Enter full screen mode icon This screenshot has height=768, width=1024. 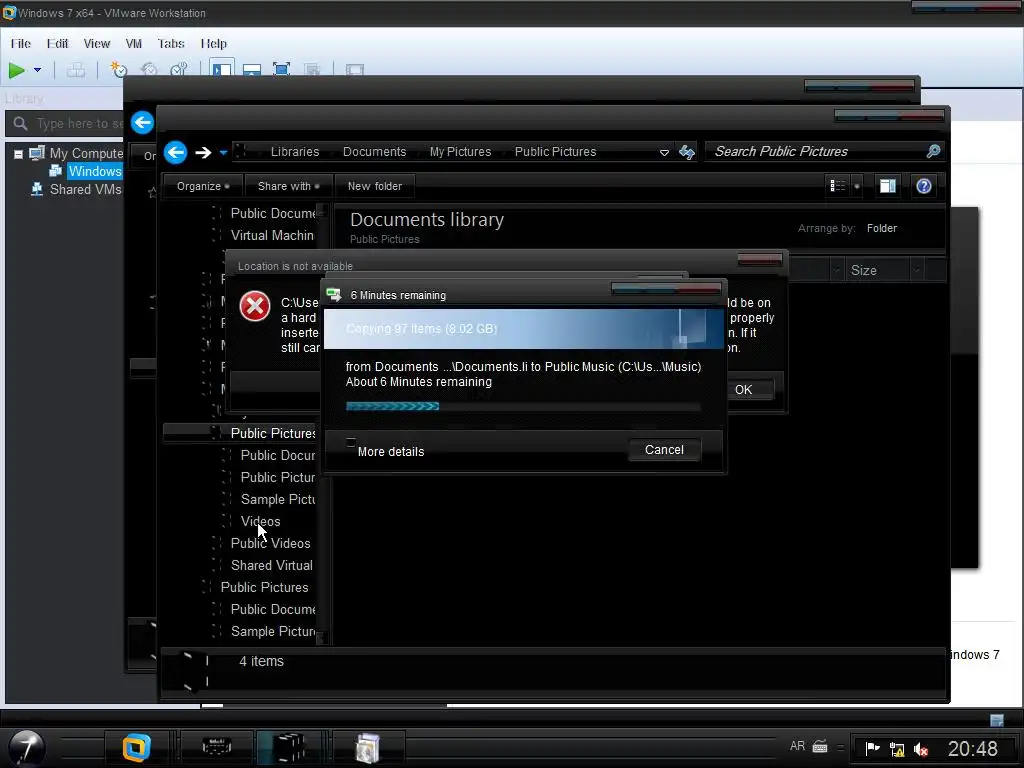coord(281,69)
